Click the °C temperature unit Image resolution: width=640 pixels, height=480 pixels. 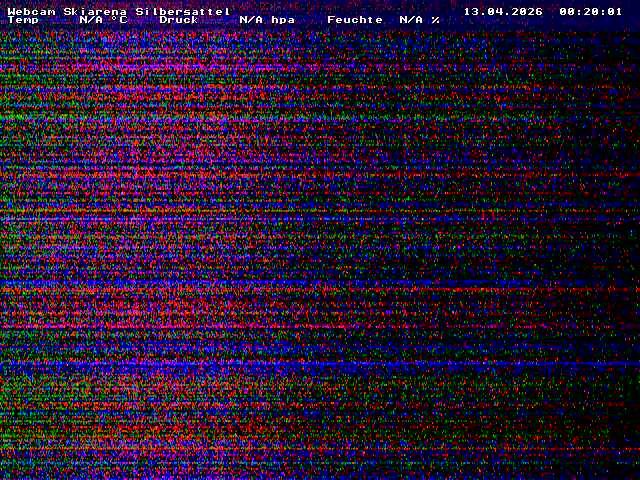[119, 20]
